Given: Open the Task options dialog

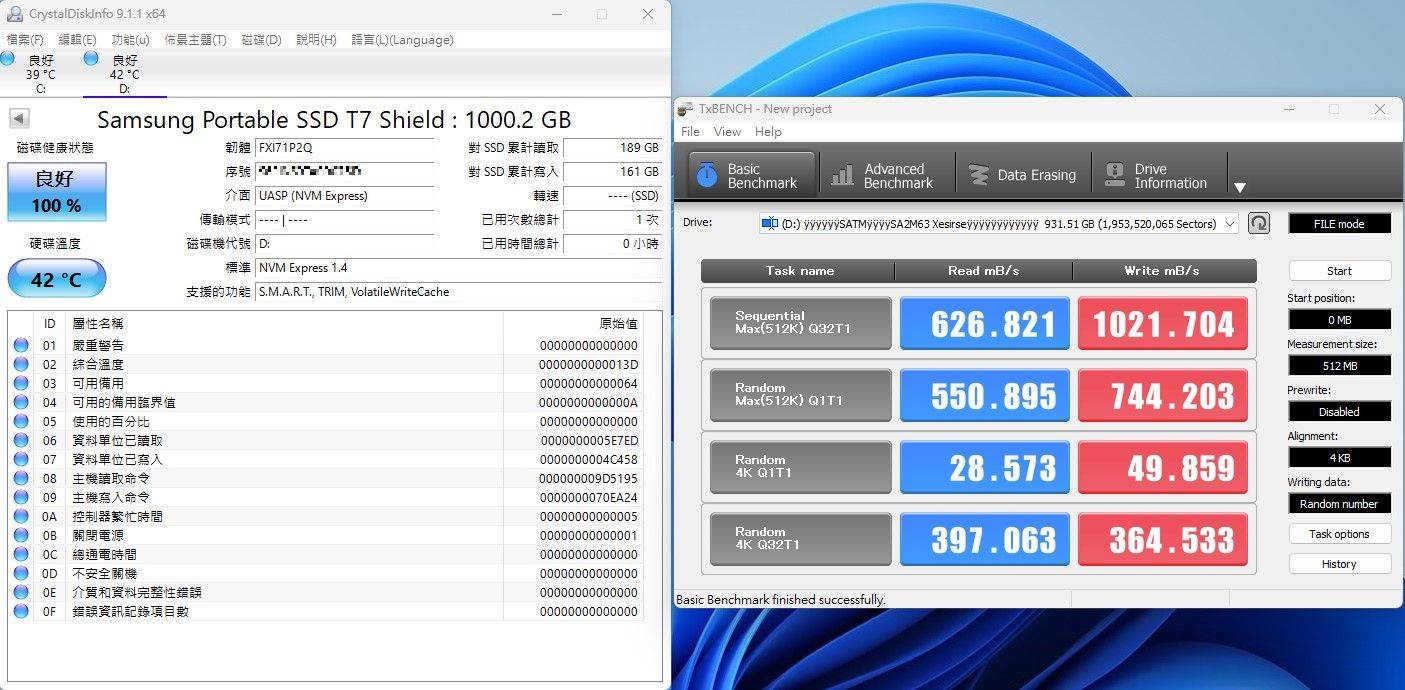Looking at the screenshot, I should pos(1339,533).
